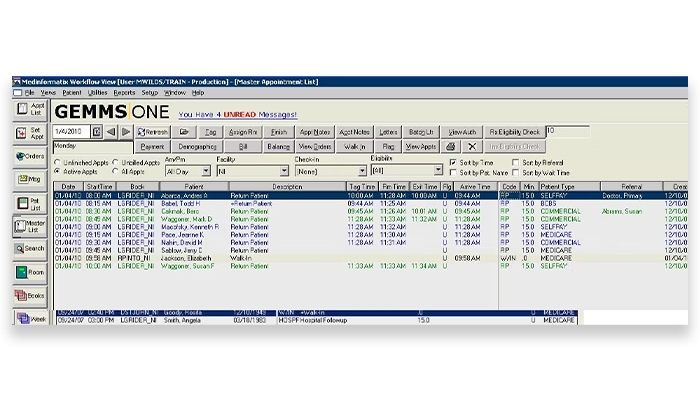The height and width of the screenshot is (400, 700).
Task: Open the Reports menu
Action: (x=124, y=93)
